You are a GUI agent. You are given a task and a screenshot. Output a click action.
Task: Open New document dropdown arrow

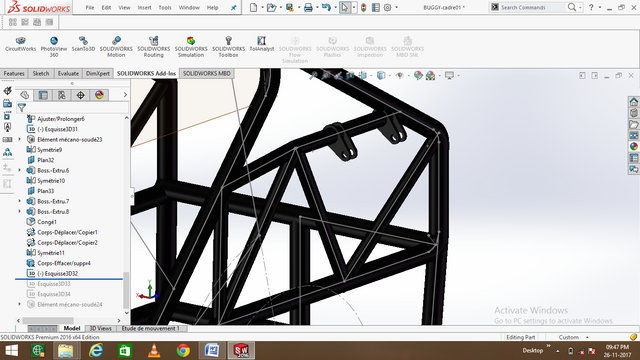pyautogui.click(x=262, y=7)
